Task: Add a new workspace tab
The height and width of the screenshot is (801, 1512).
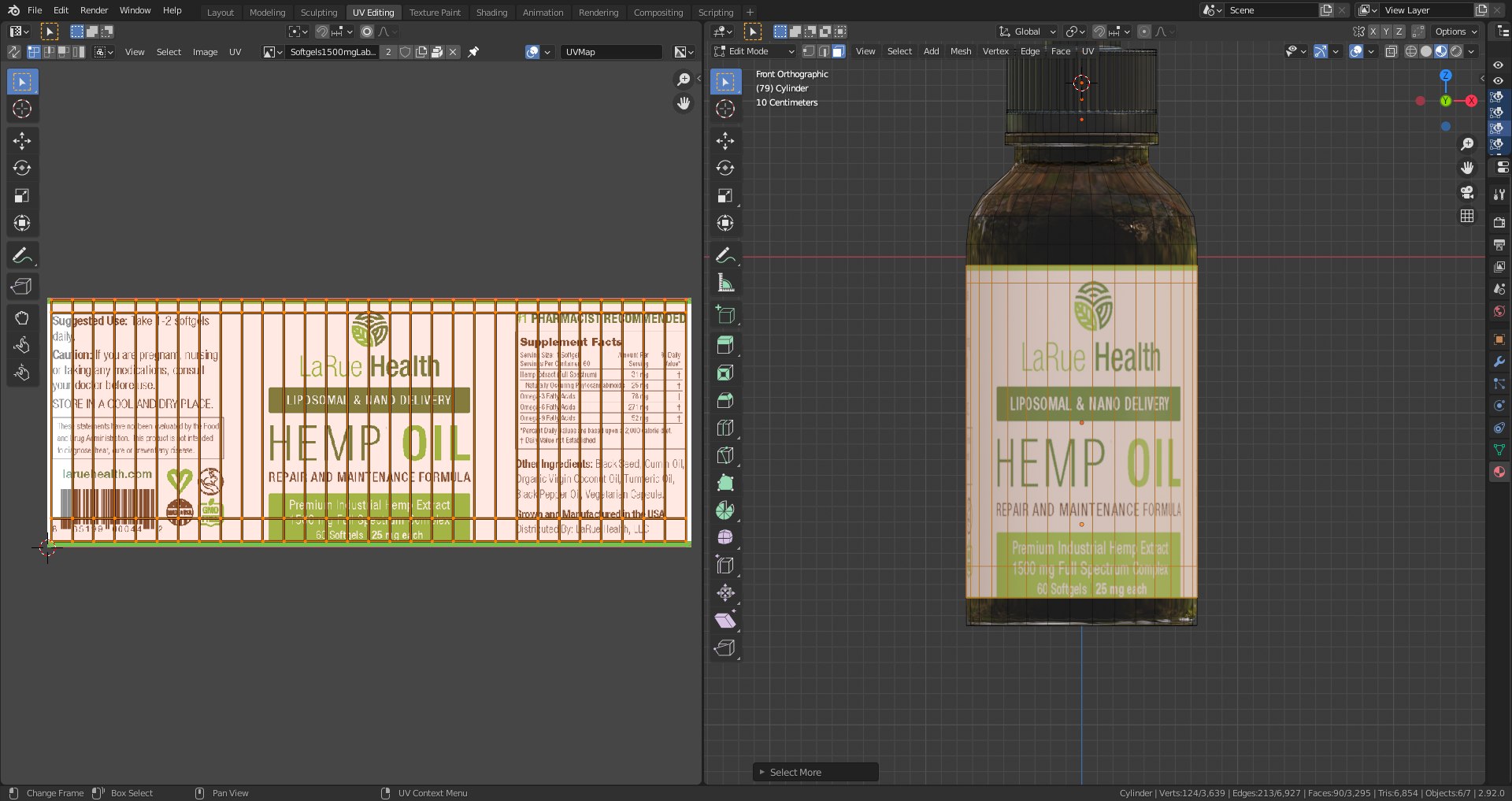Action: coord(750,12)
